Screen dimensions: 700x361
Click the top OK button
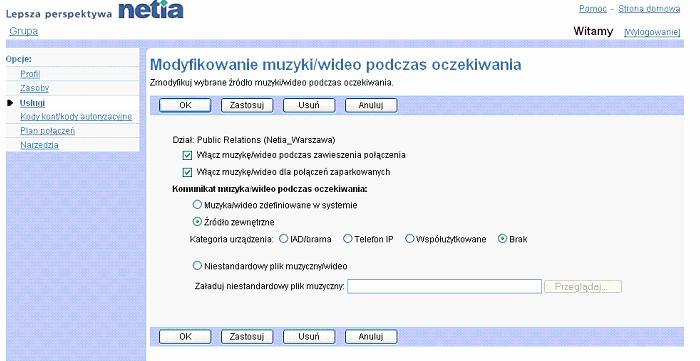185,105
